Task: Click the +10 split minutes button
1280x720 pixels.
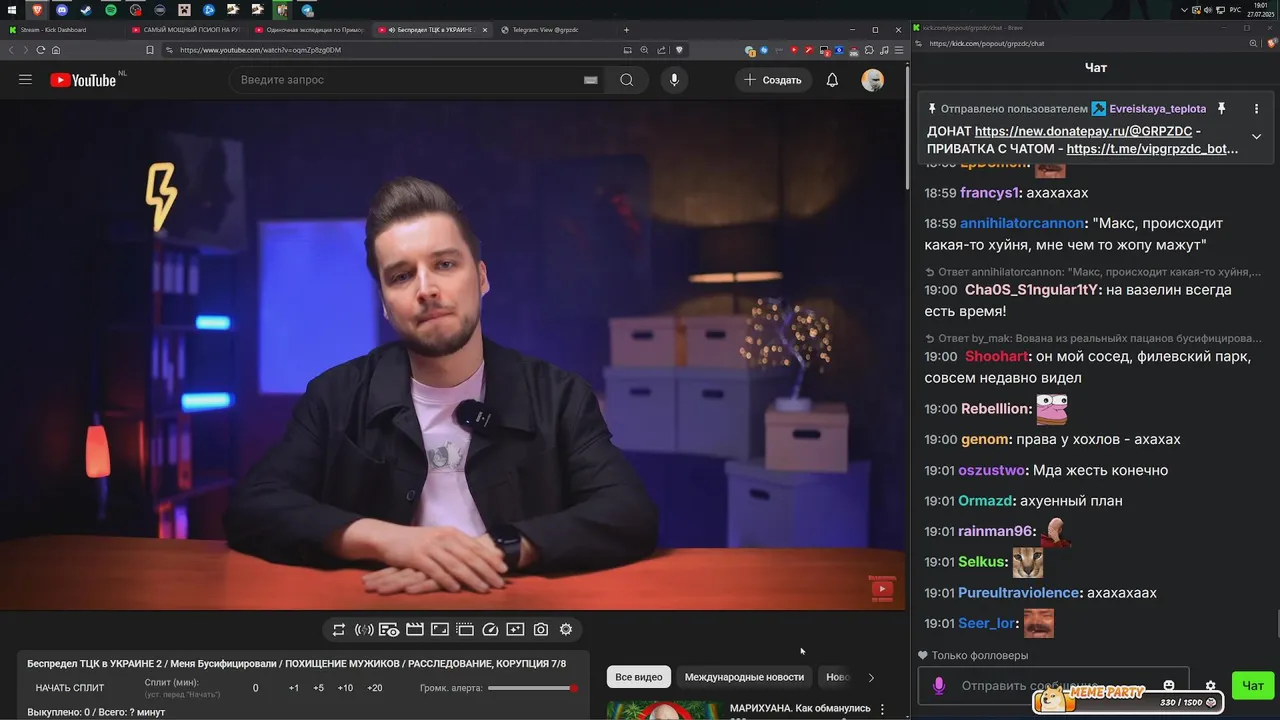Action: click(345, 688)
